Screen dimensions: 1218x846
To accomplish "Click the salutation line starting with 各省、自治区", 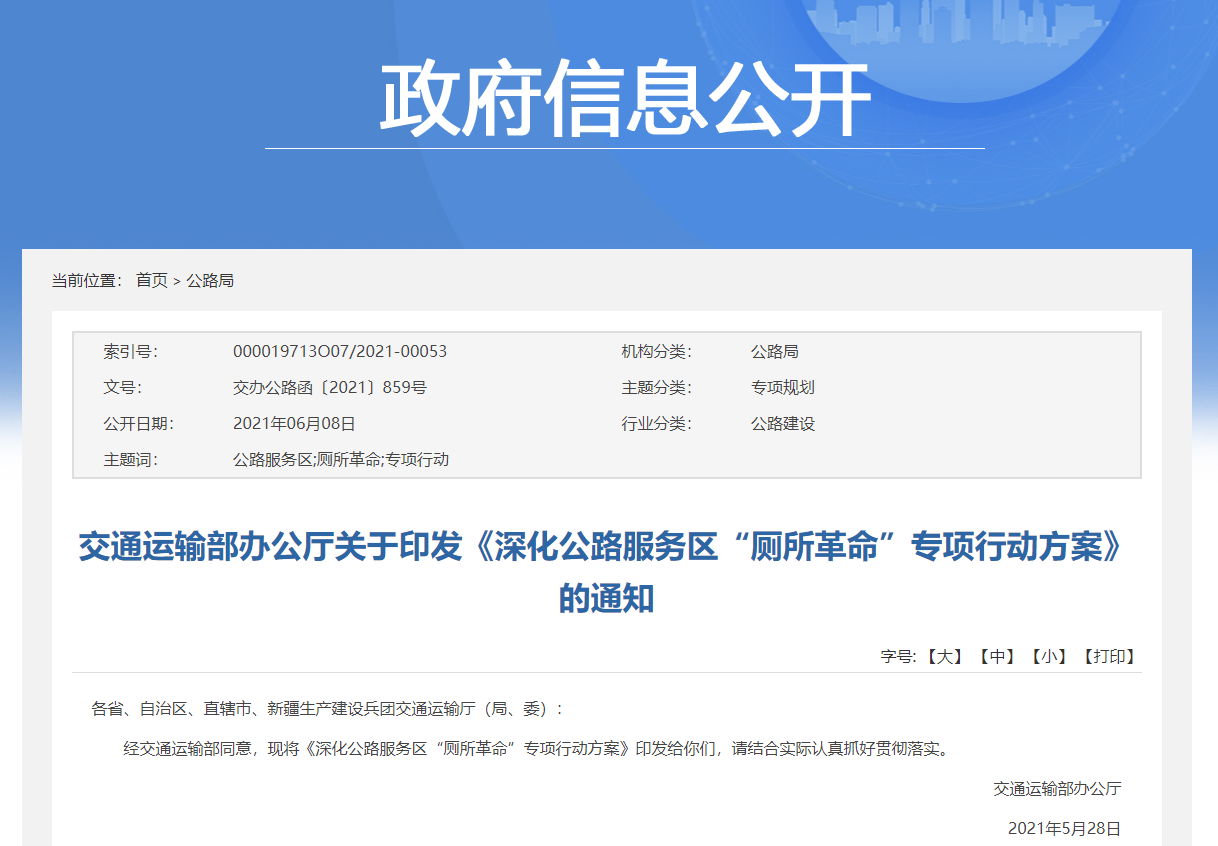I will point(328,709).
